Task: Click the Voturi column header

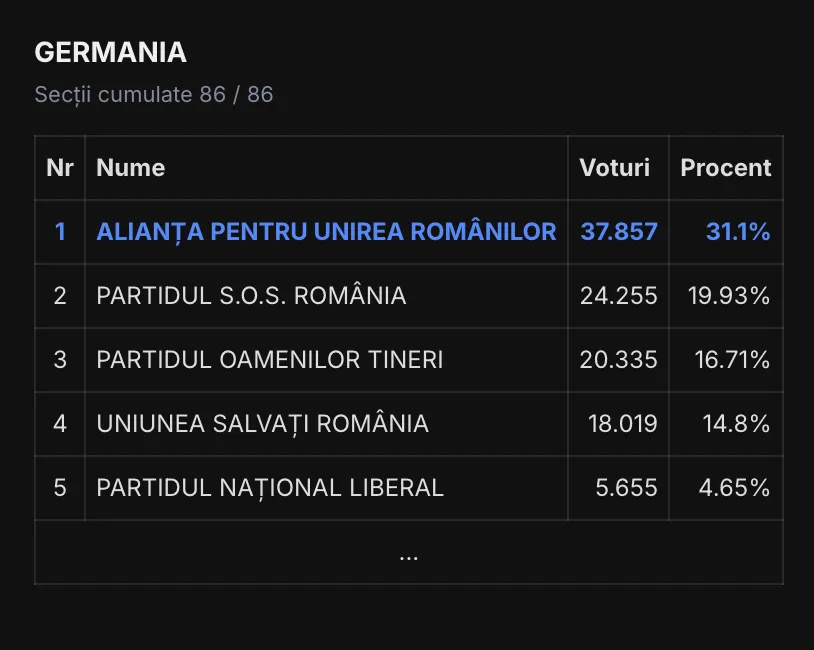Action: [614, 168]
